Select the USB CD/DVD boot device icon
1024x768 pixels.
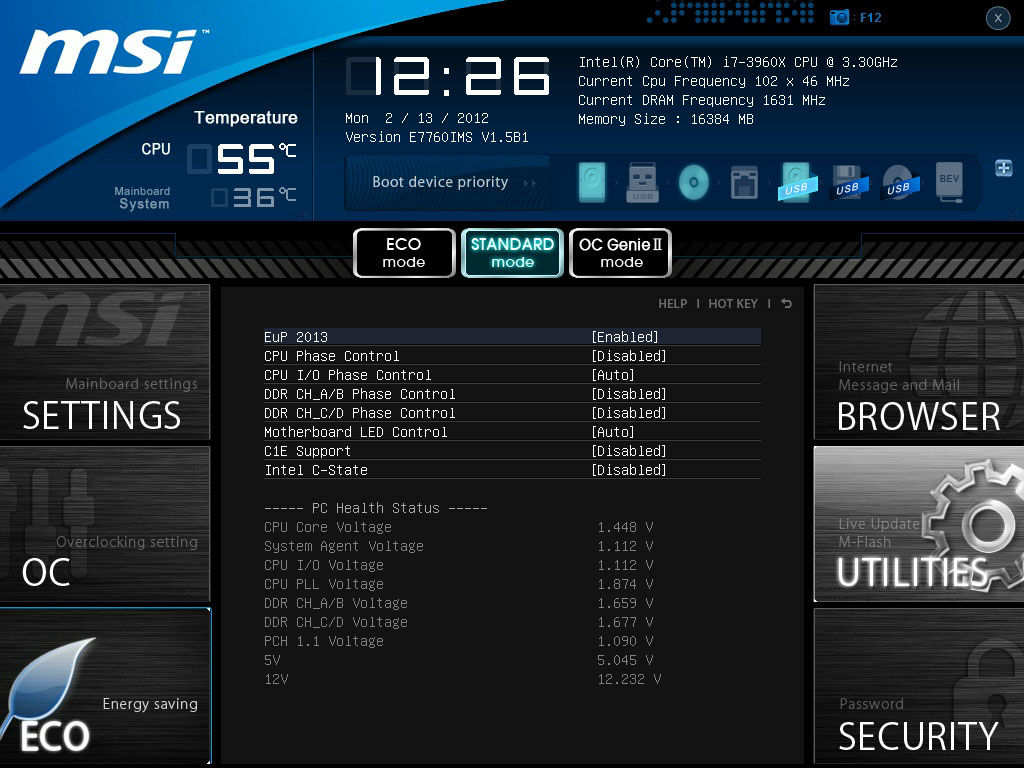coord(899,182)
